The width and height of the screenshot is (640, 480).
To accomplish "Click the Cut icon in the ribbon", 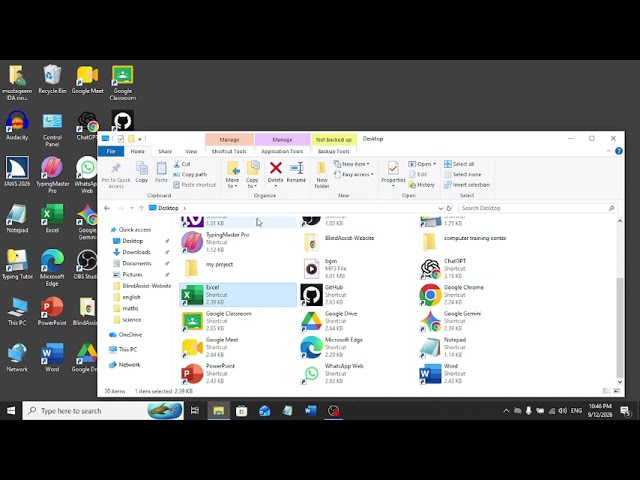I will pyautogui.click(x=177, y=164).
